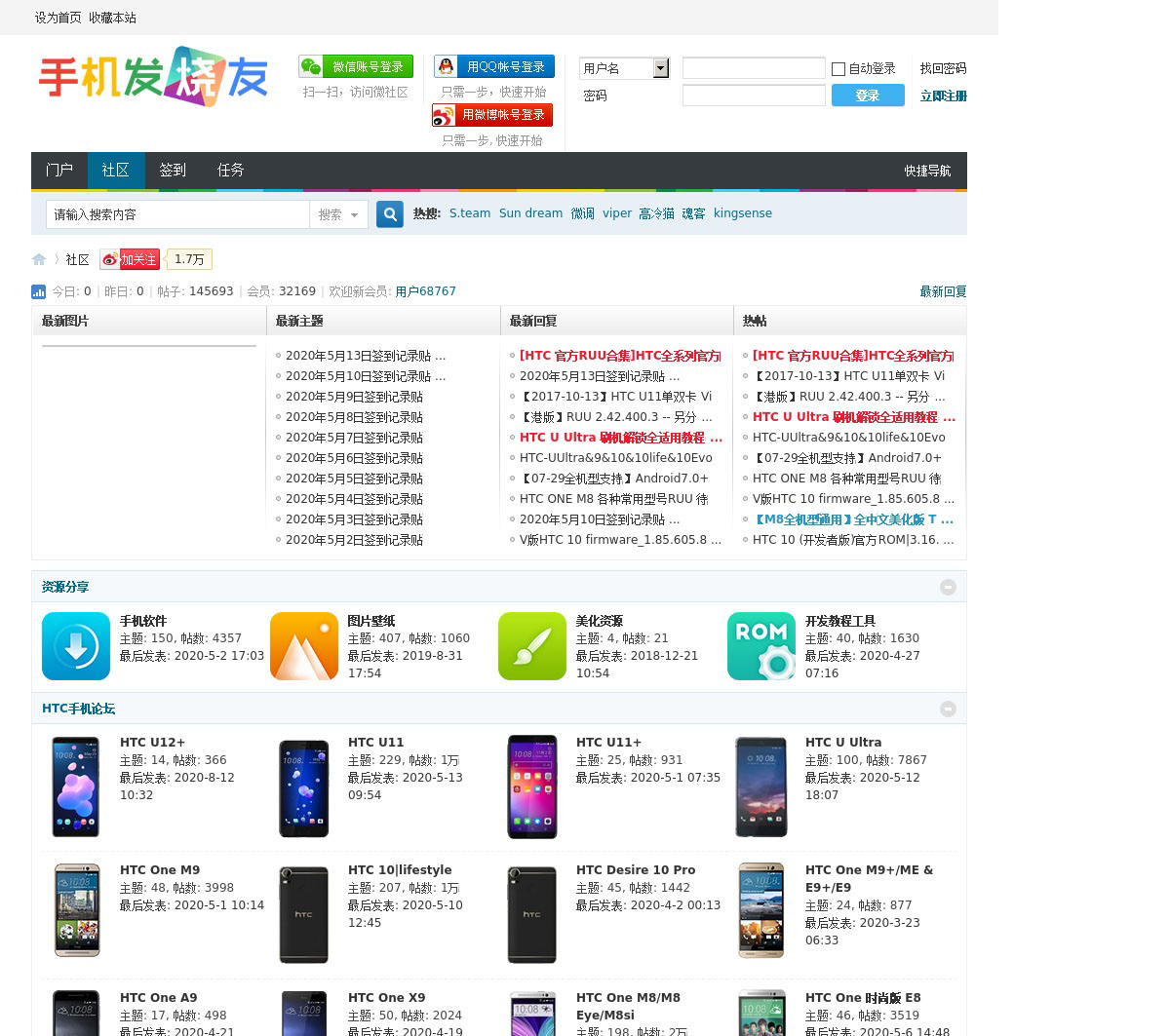Screen dimensions: 1170x1036
Task: Click the blue 登录 button
Action: click(x=868, y=96)
